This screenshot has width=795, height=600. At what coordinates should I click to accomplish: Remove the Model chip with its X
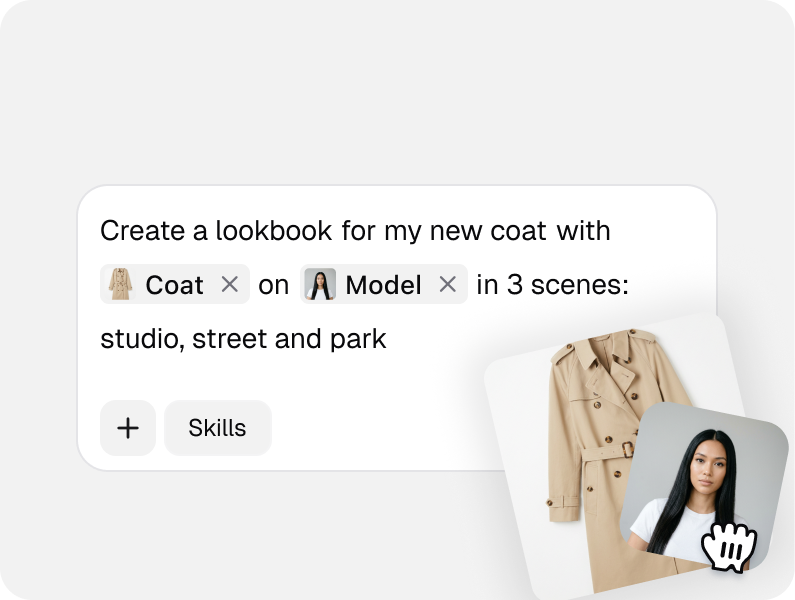tap(447, 284)
